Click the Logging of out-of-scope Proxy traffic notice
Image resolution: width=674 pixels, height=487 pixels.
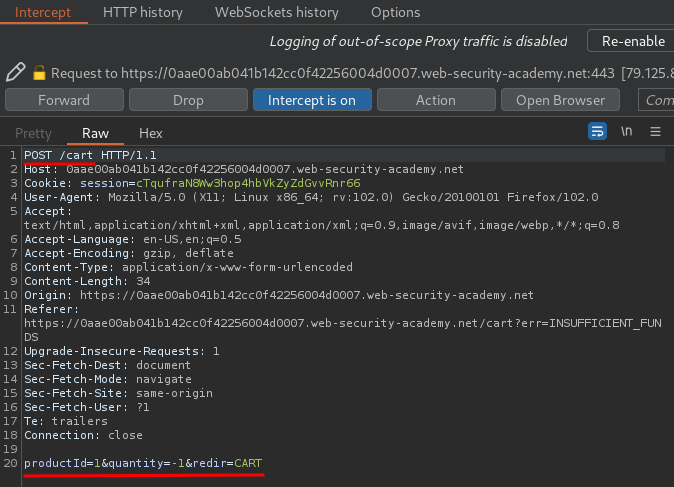pos(418,41)
